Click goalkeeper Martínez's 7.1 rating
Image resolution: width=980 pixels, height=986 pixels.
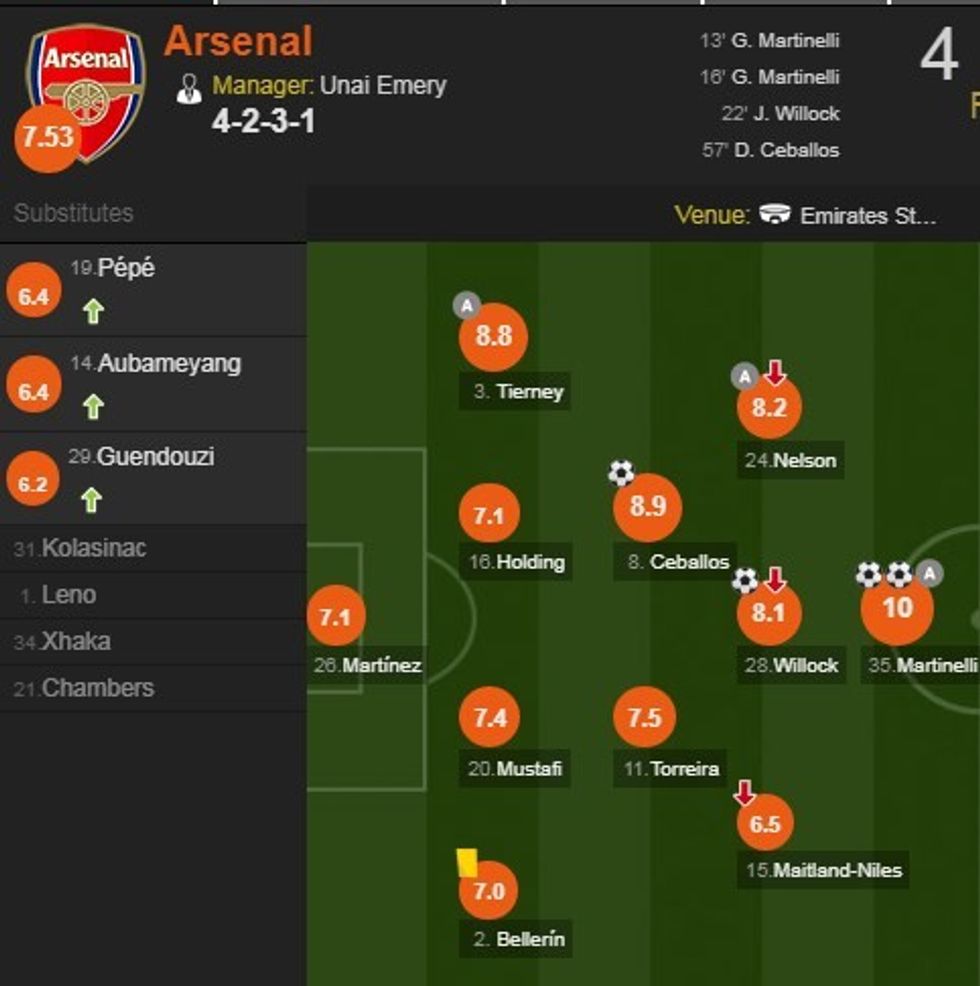point(334,617)
